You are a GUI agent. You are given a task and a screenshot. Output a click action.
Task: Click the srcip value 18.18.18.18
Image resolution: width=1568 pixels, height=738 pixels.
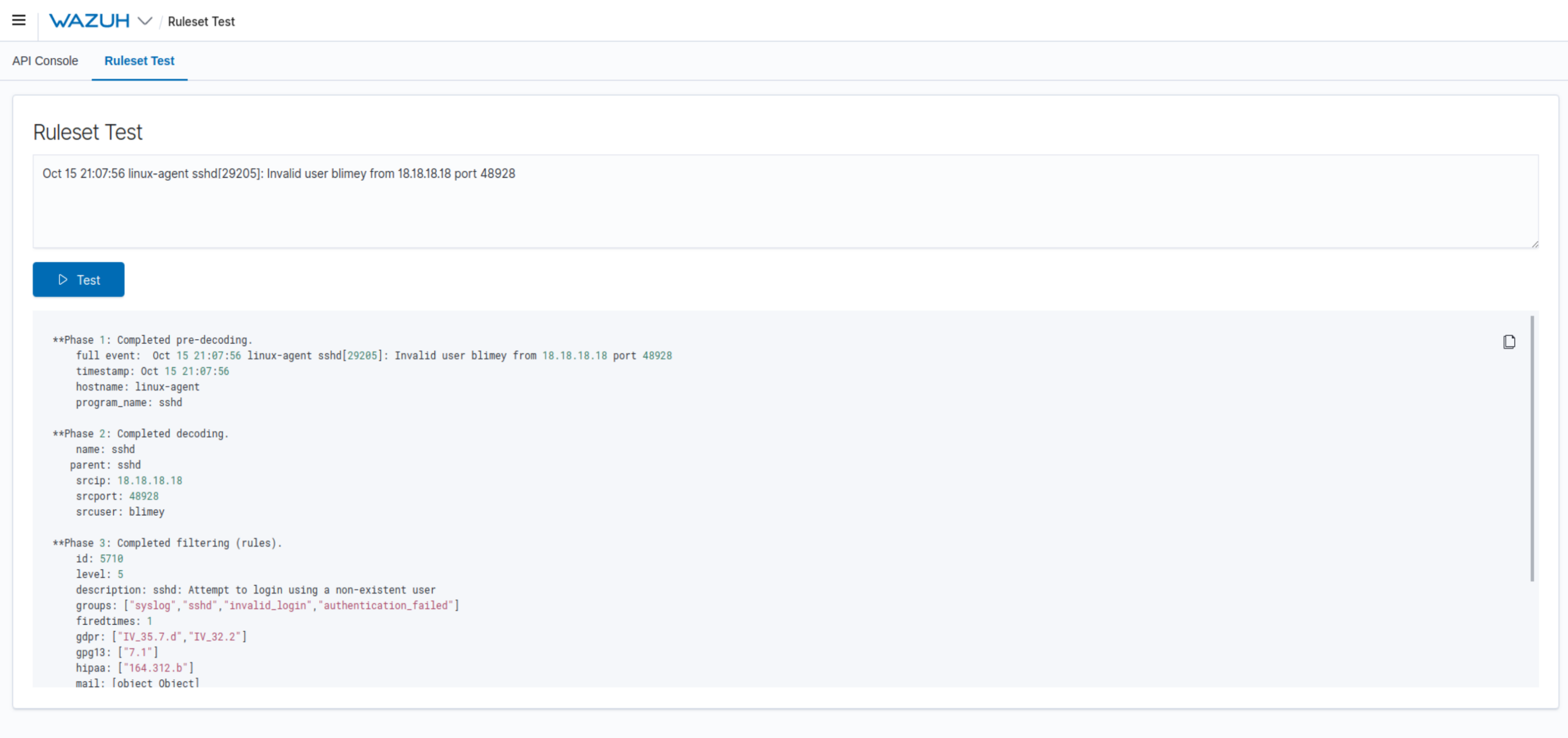150,481
